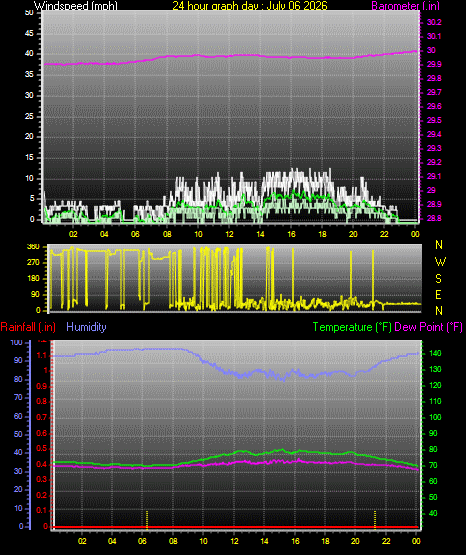This screenshot has height=555, width=466.
Task: Click the 'Rainfall (.in)' legend label
Action: click(28, 327)
